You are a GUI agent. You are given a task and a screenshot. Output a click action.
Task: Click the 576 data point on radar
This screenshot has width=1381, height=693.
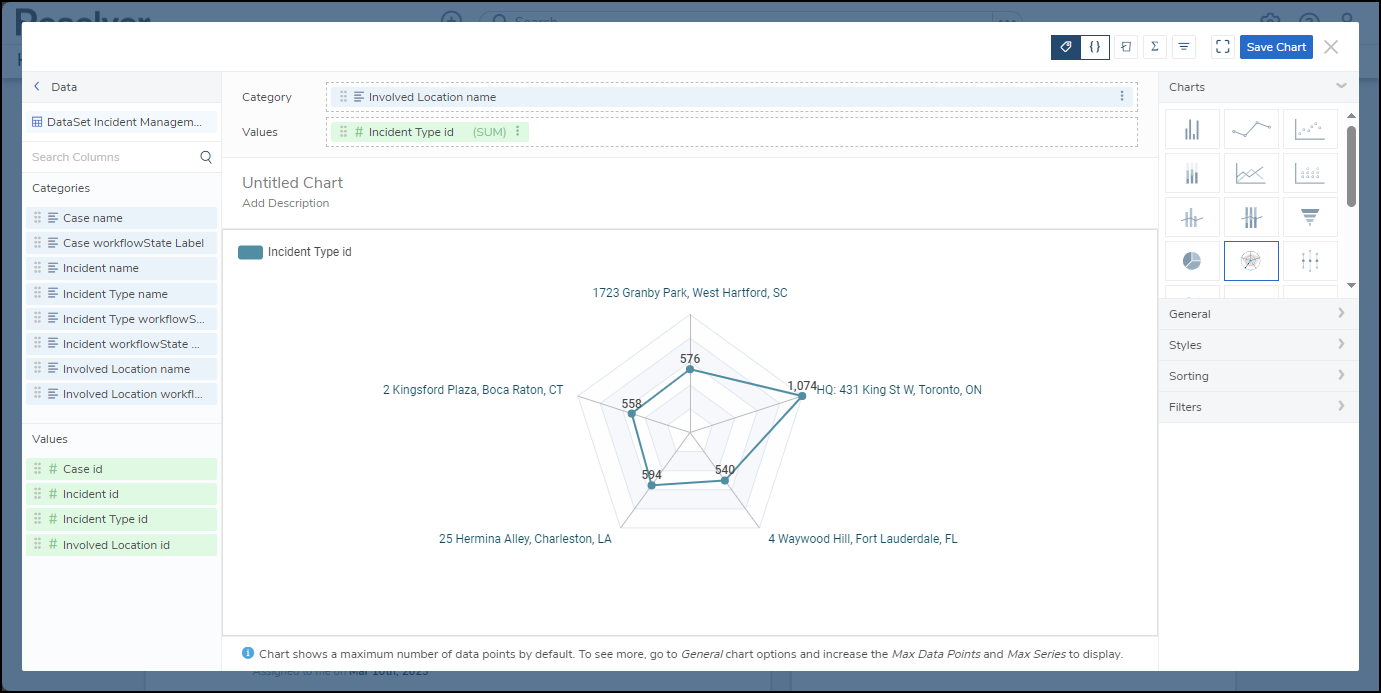(x=689, y=370)
